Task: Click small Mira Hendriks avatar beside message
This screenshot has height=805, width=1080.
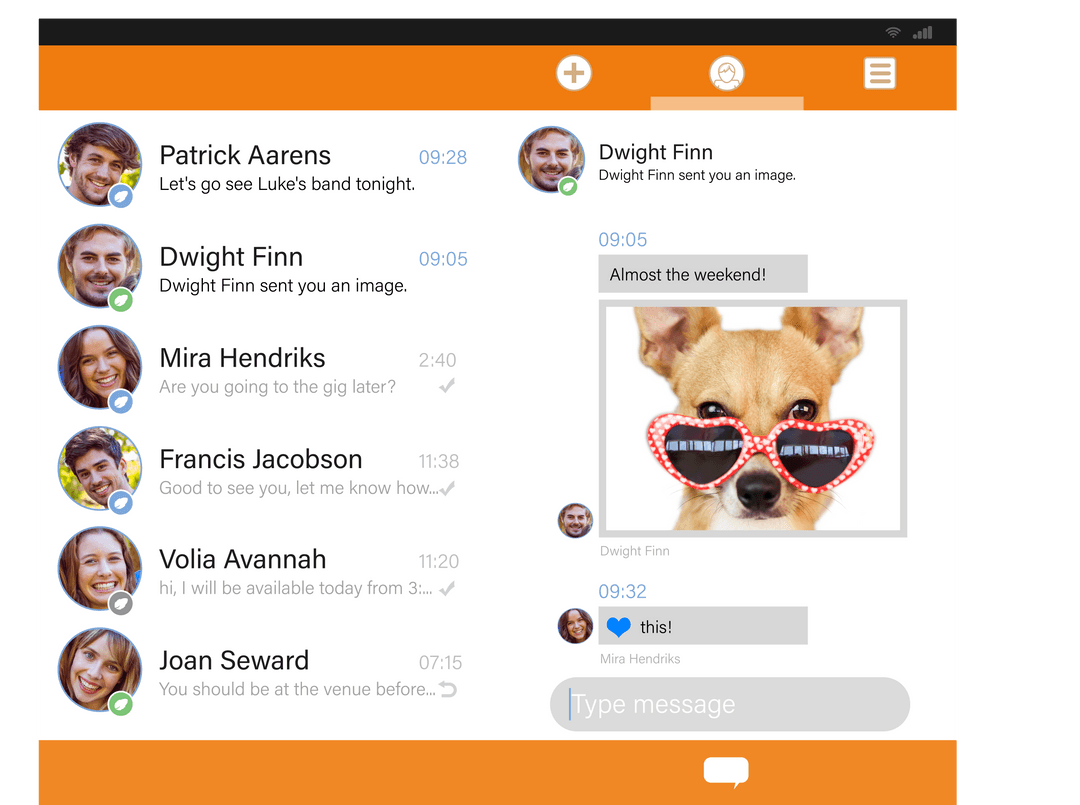Action: point(575,626)
